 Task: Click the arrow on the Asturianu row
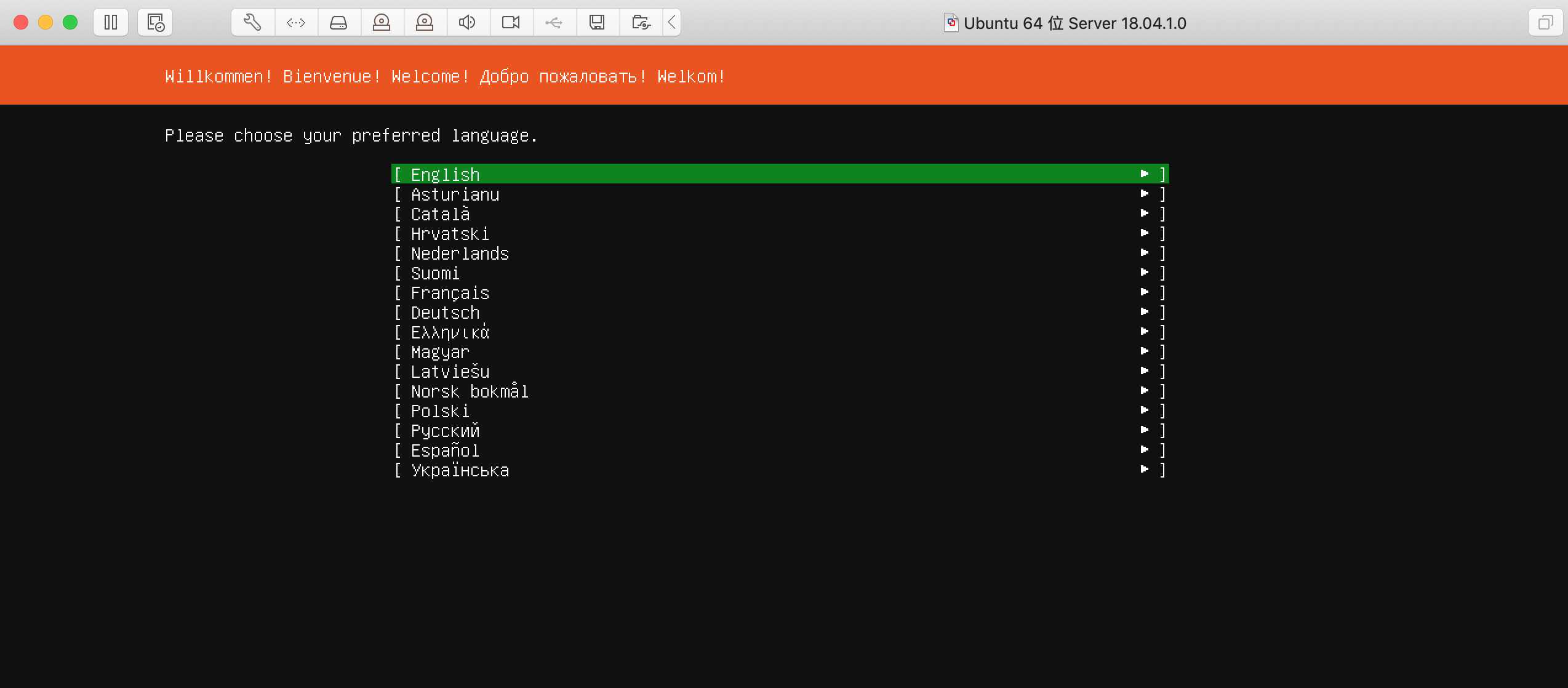tap(1145, 193)
